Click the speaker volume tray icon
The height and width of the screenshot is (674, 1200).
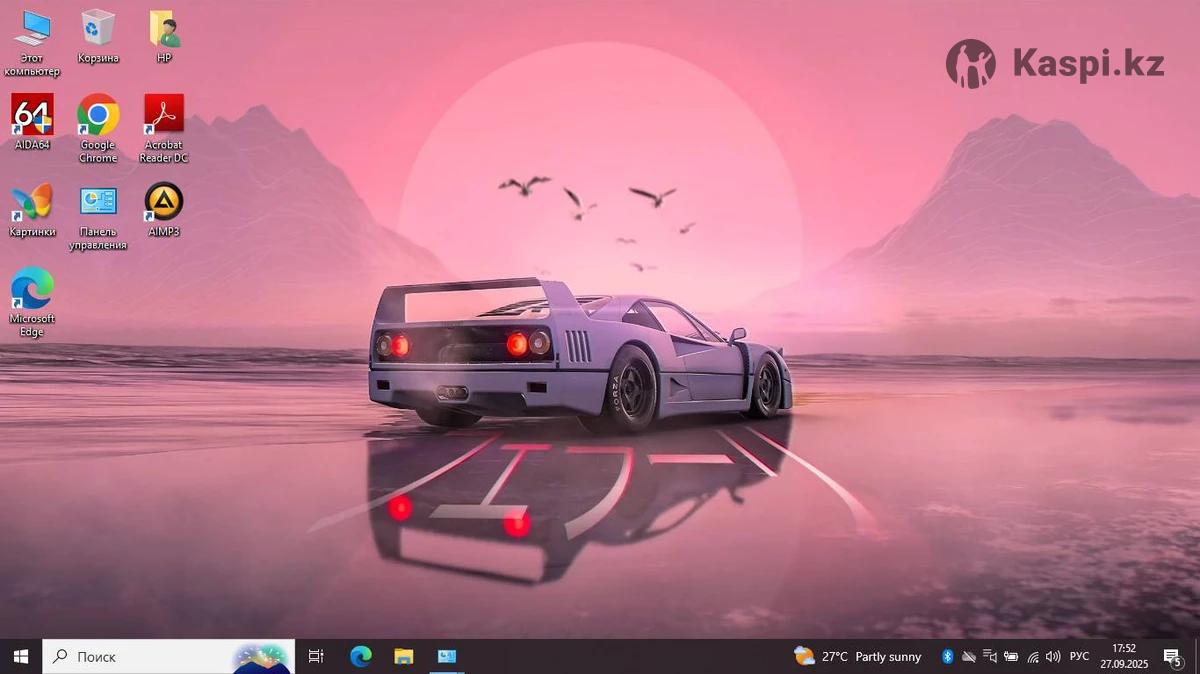pyautogui.click(x=1053, y=657)
